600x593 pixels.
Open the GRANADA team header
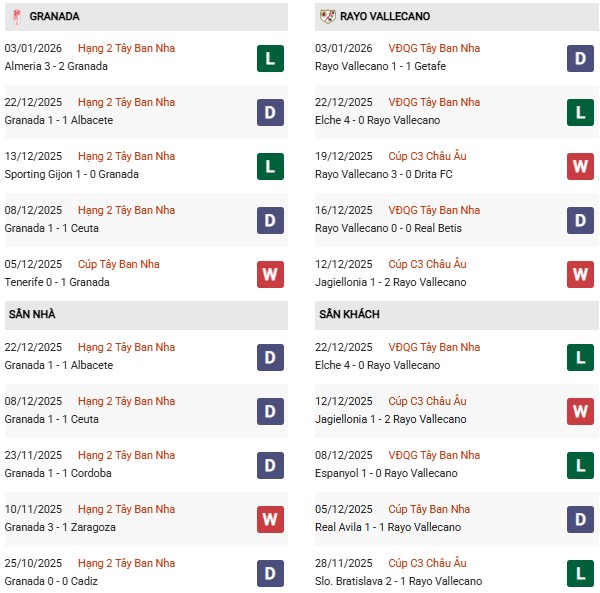pos(55,16)
